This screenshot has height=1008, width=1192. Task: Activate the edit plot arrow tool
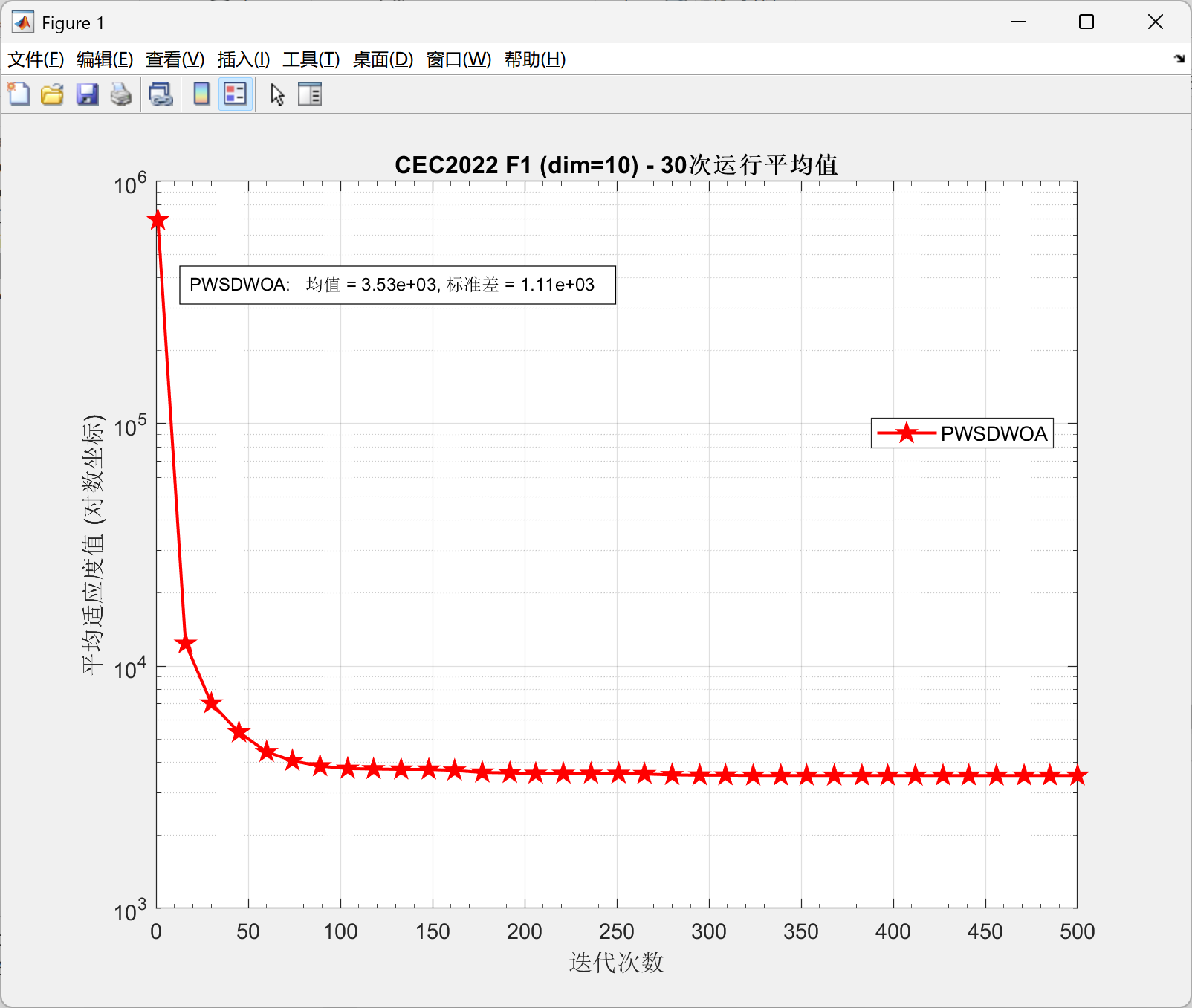[x=277, y=94]
